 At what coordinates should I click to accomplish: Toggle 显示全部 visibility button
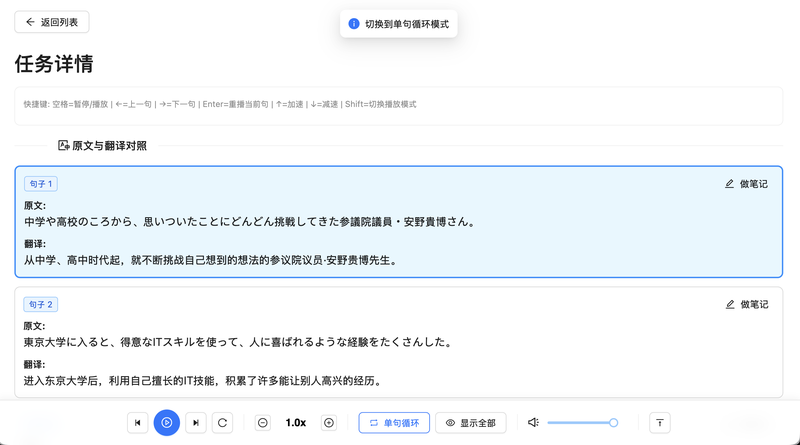(x=470, y=423)
